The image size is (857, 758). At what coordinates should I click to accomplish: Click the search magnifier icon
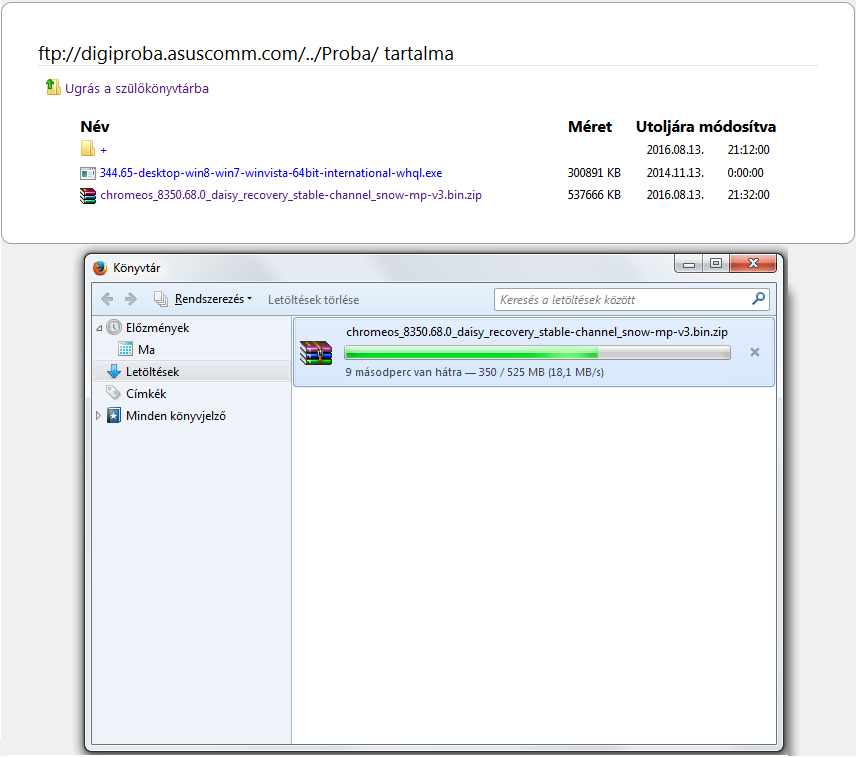click(758, 298)
